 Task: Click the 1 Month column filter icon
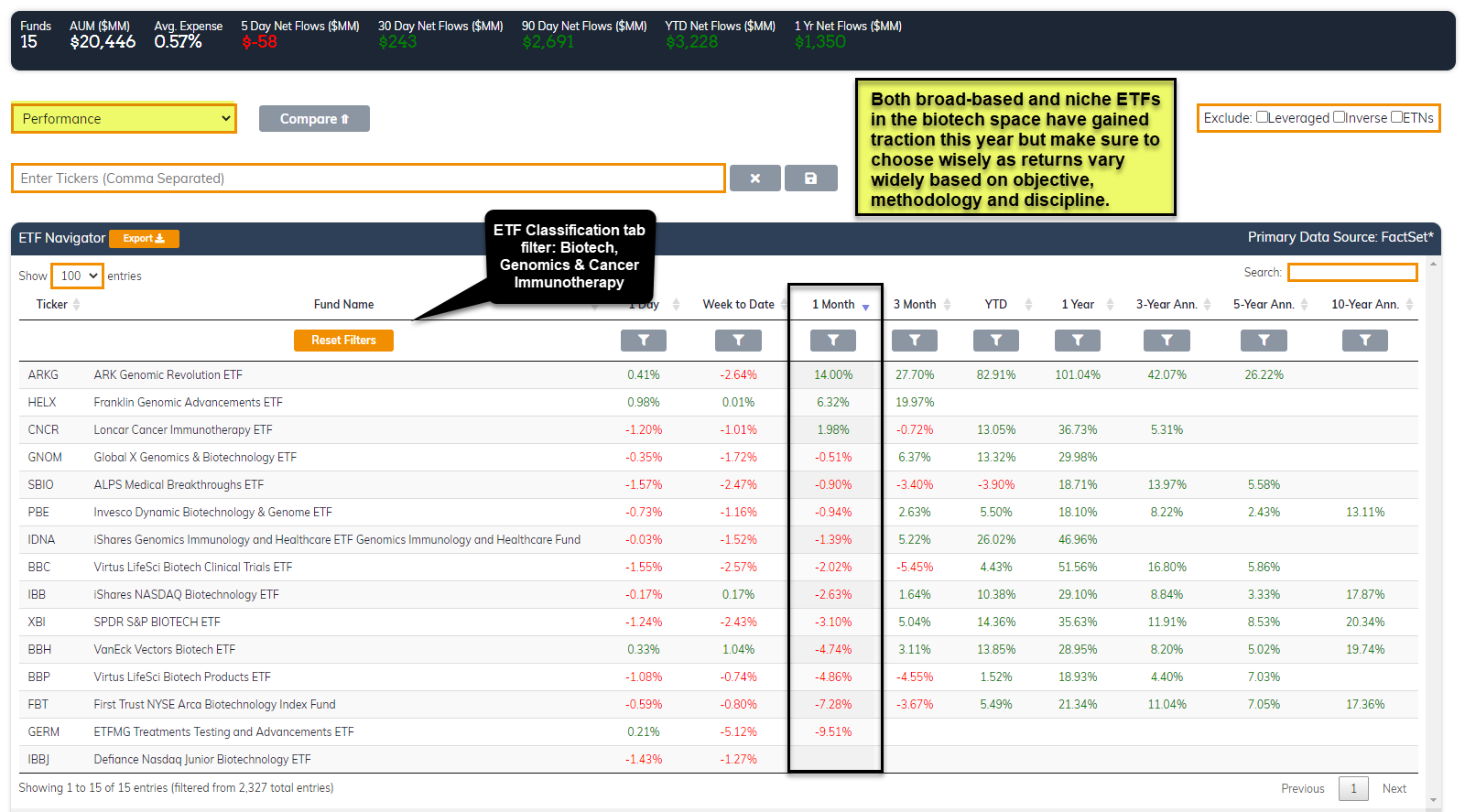[x=833, y=341]
